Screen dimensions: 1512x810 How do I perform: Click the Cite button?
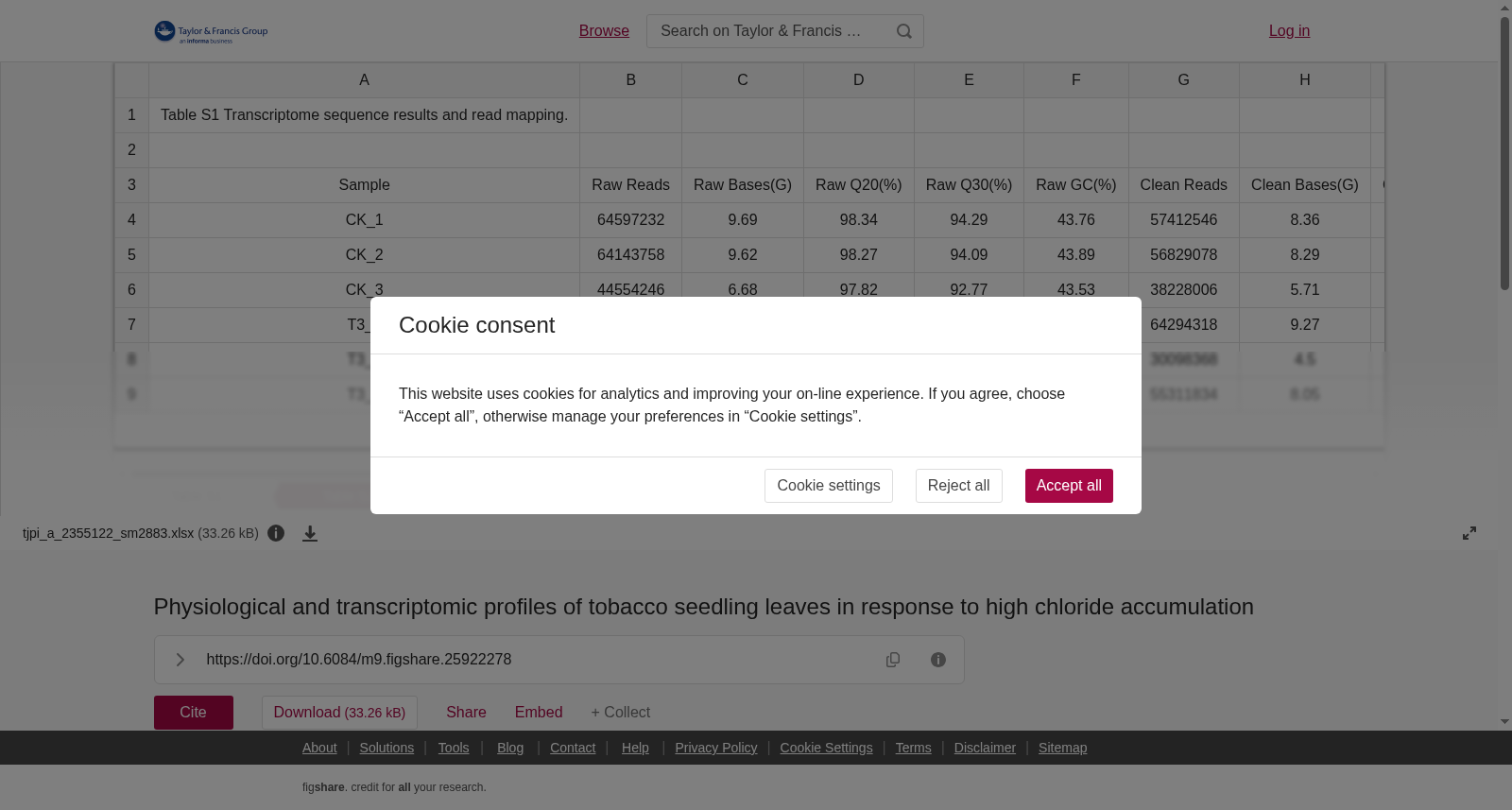(194, 713)
